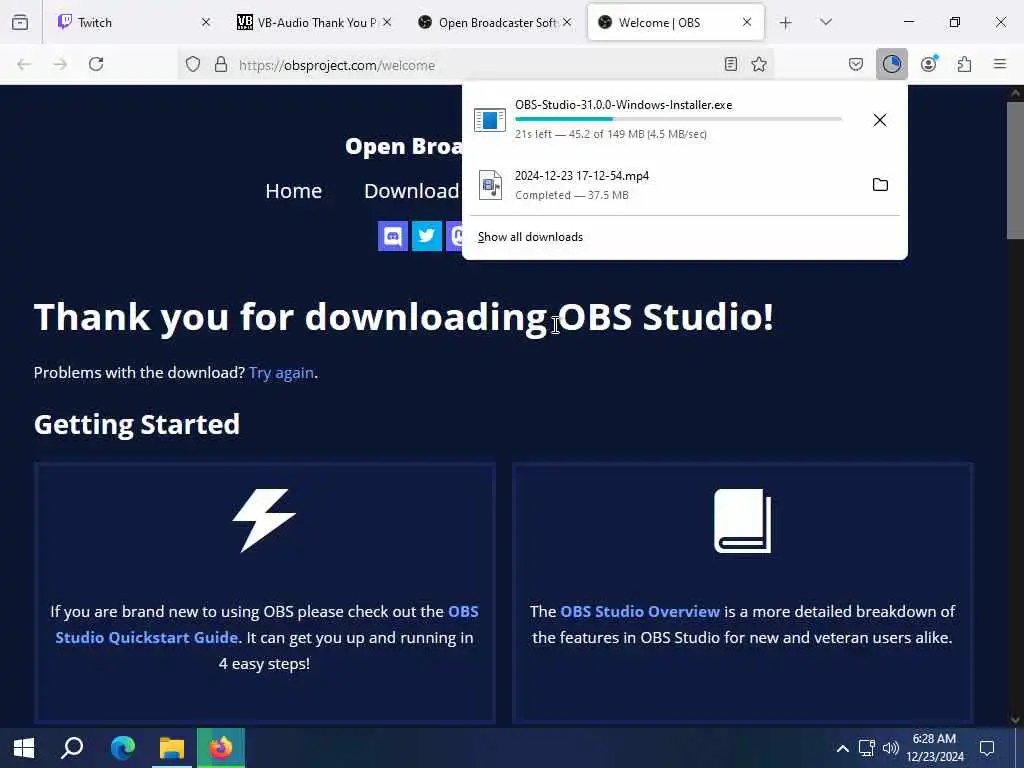Click the book overview icon
The image size is (1024, 768).
tap(743, 520)
